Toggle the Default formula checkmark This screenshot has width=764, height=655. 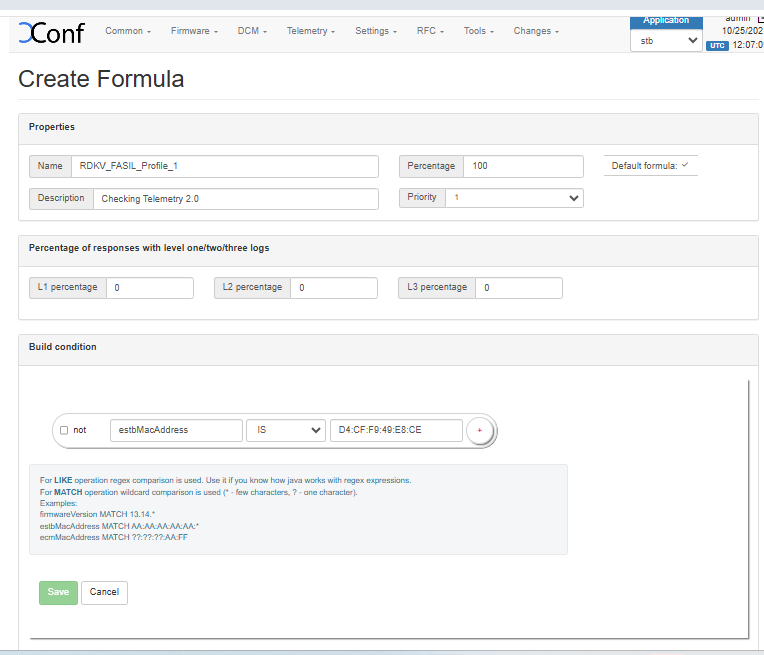point(685,165)
